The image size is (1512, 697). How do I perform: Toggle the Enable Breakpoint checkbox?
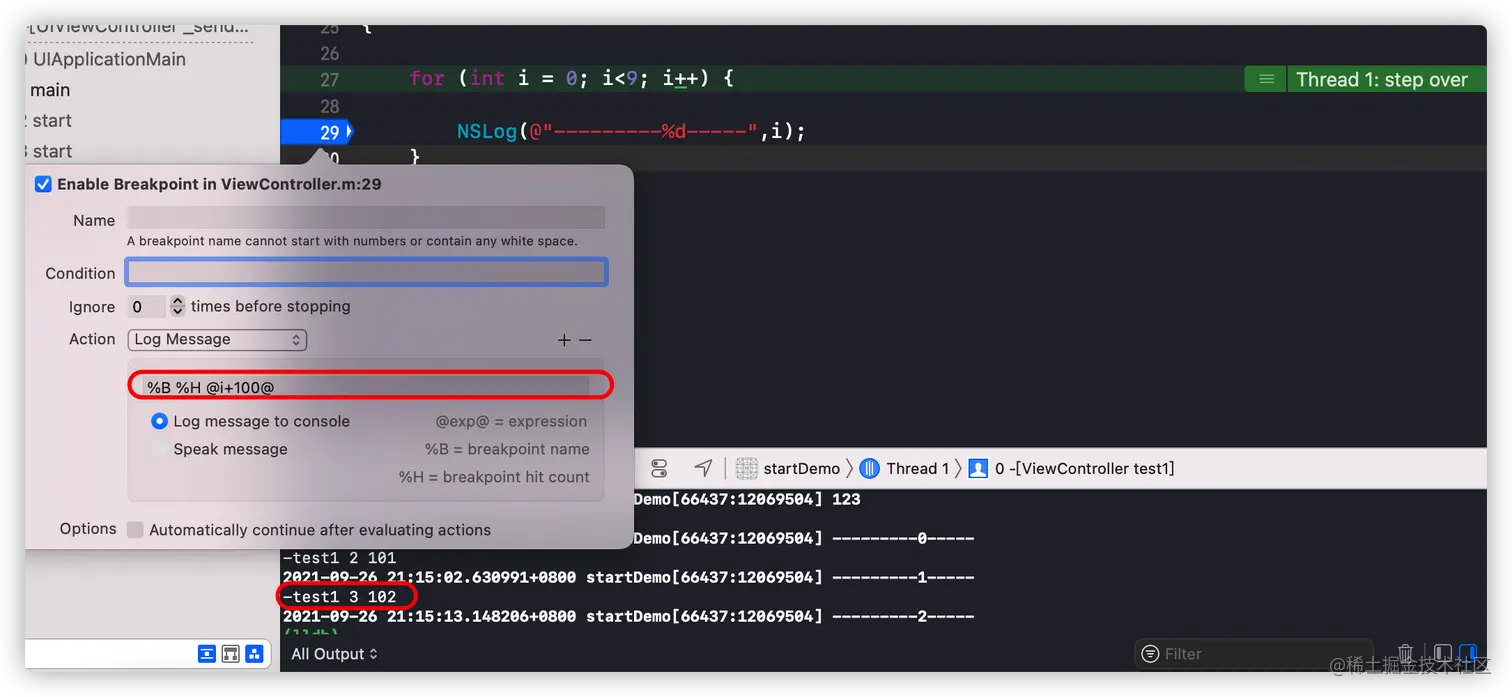[x=43, y=184]
